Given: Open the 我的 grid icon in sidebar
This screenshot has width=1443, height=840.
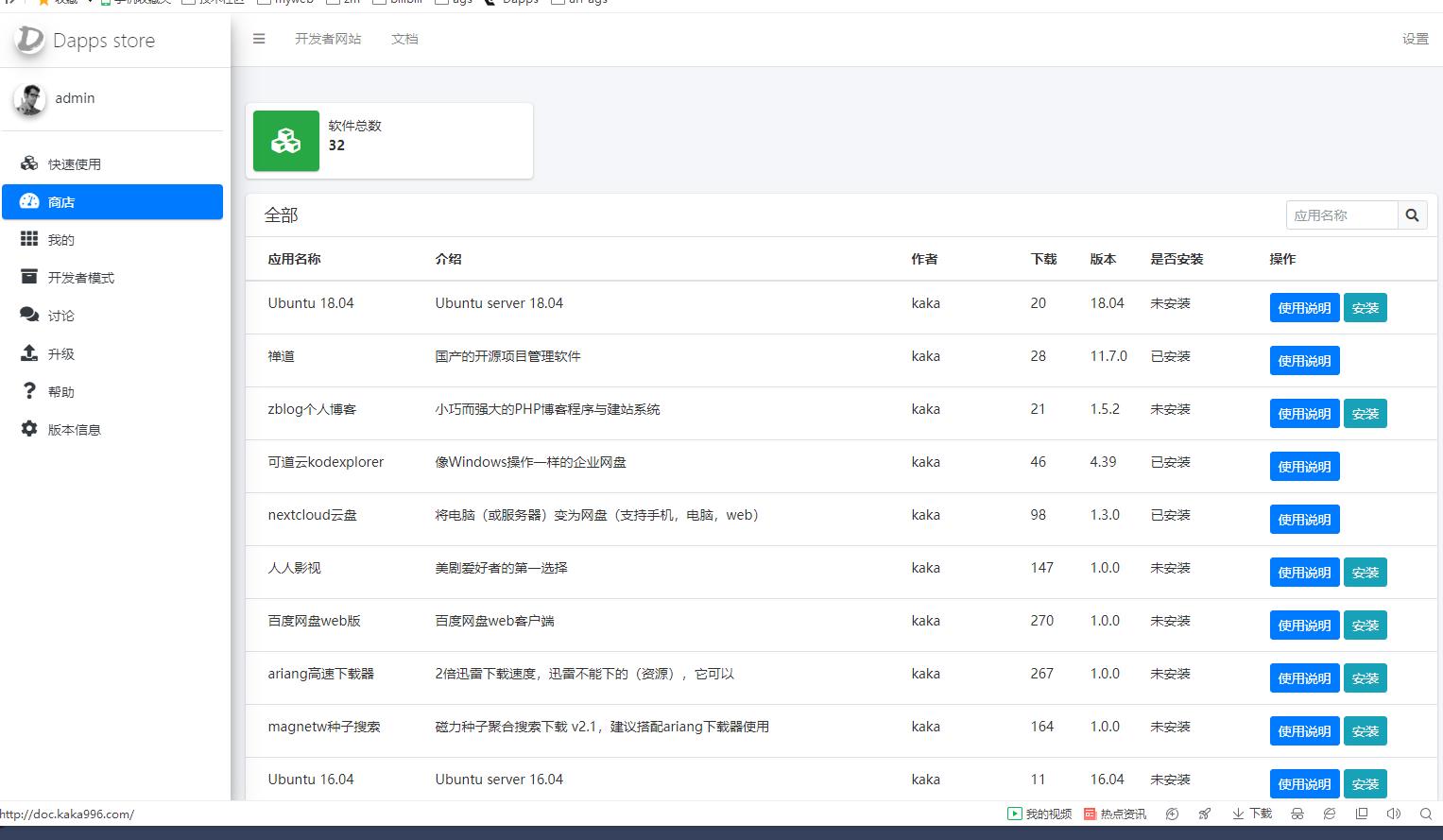Looking at the screenshot, I should click(28, 238).
